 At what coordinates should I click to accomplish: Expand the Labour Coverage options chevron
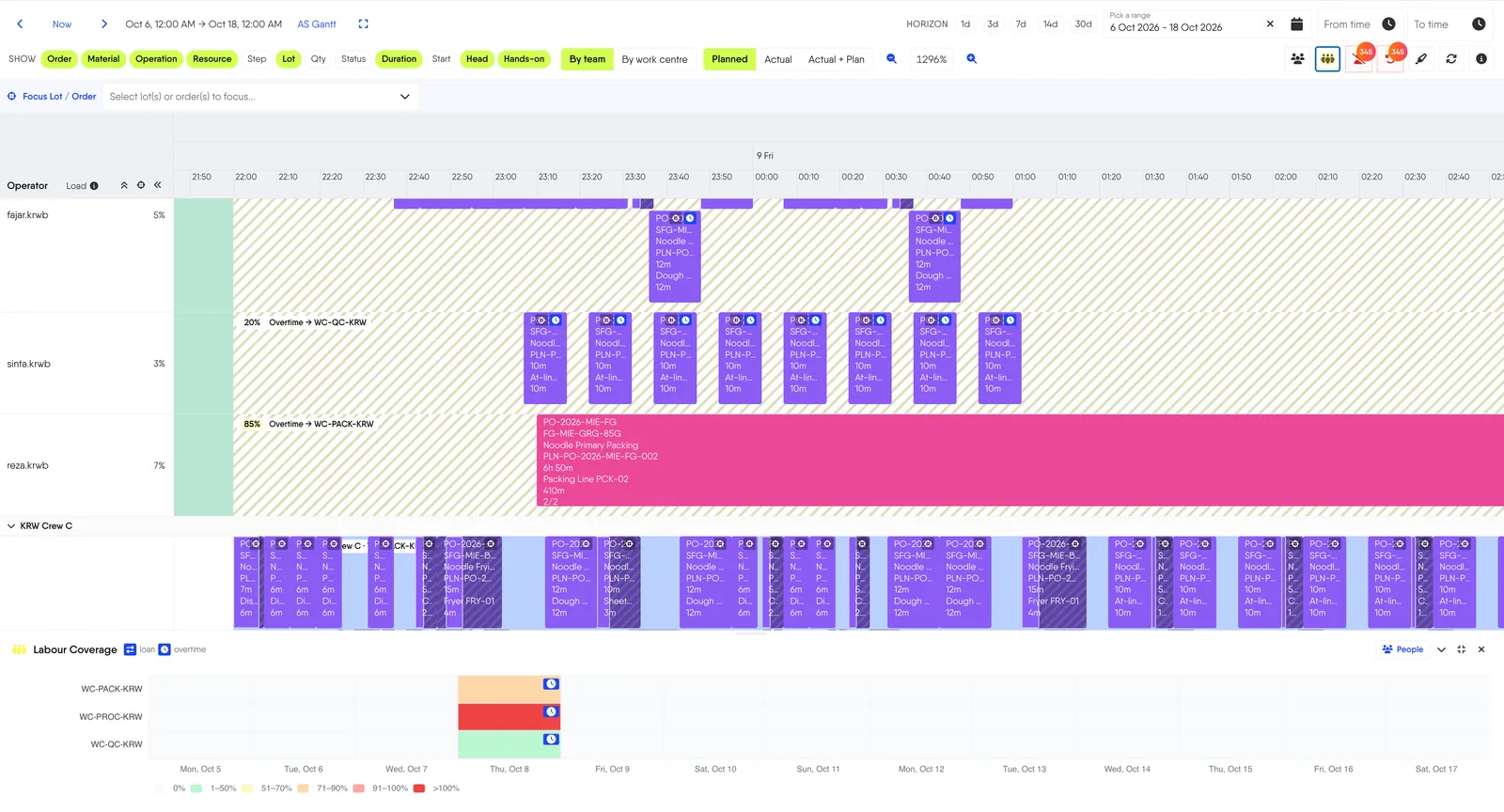(x=1441, y=649)
